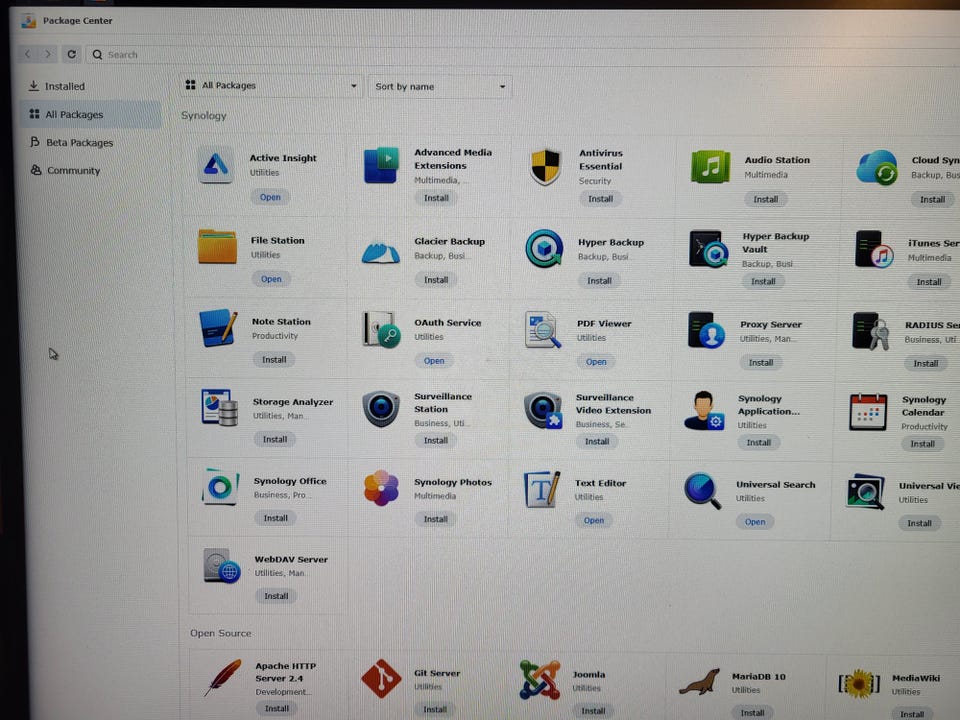This screenshot has width=960, height=720.
Task: Install Storage Analyzer
Action: [275, 440]
